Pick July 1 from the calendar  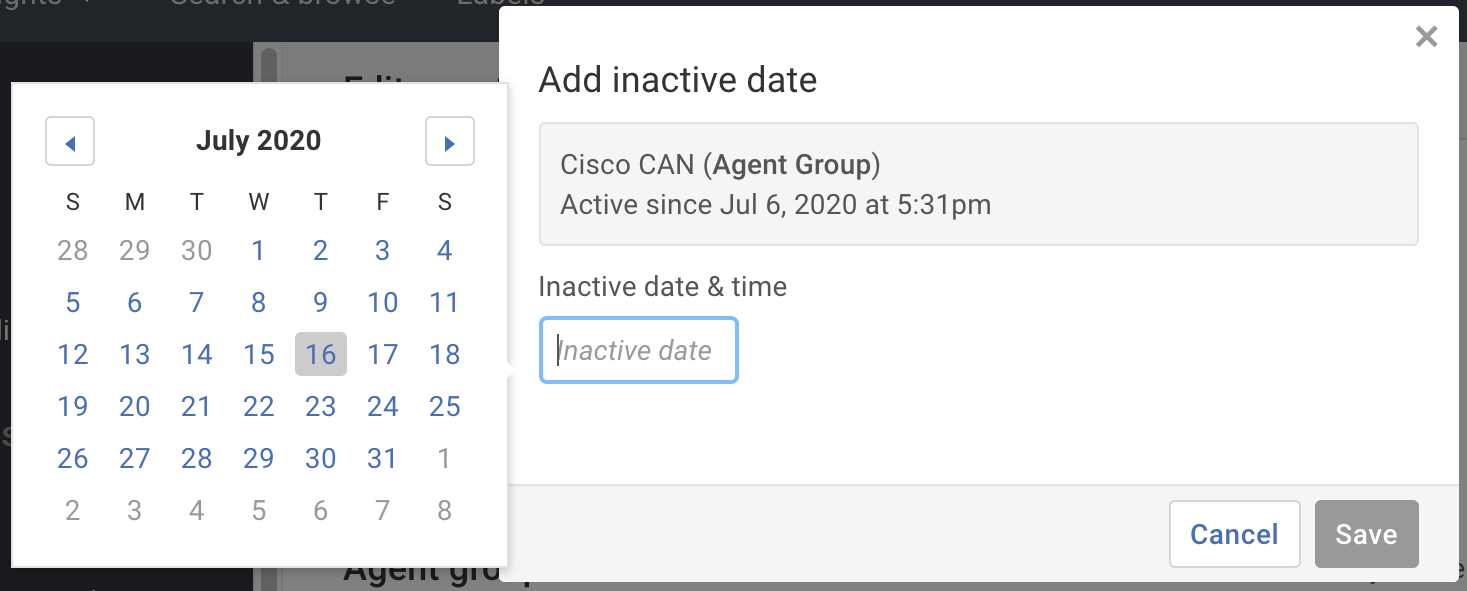tap(258, 250)
